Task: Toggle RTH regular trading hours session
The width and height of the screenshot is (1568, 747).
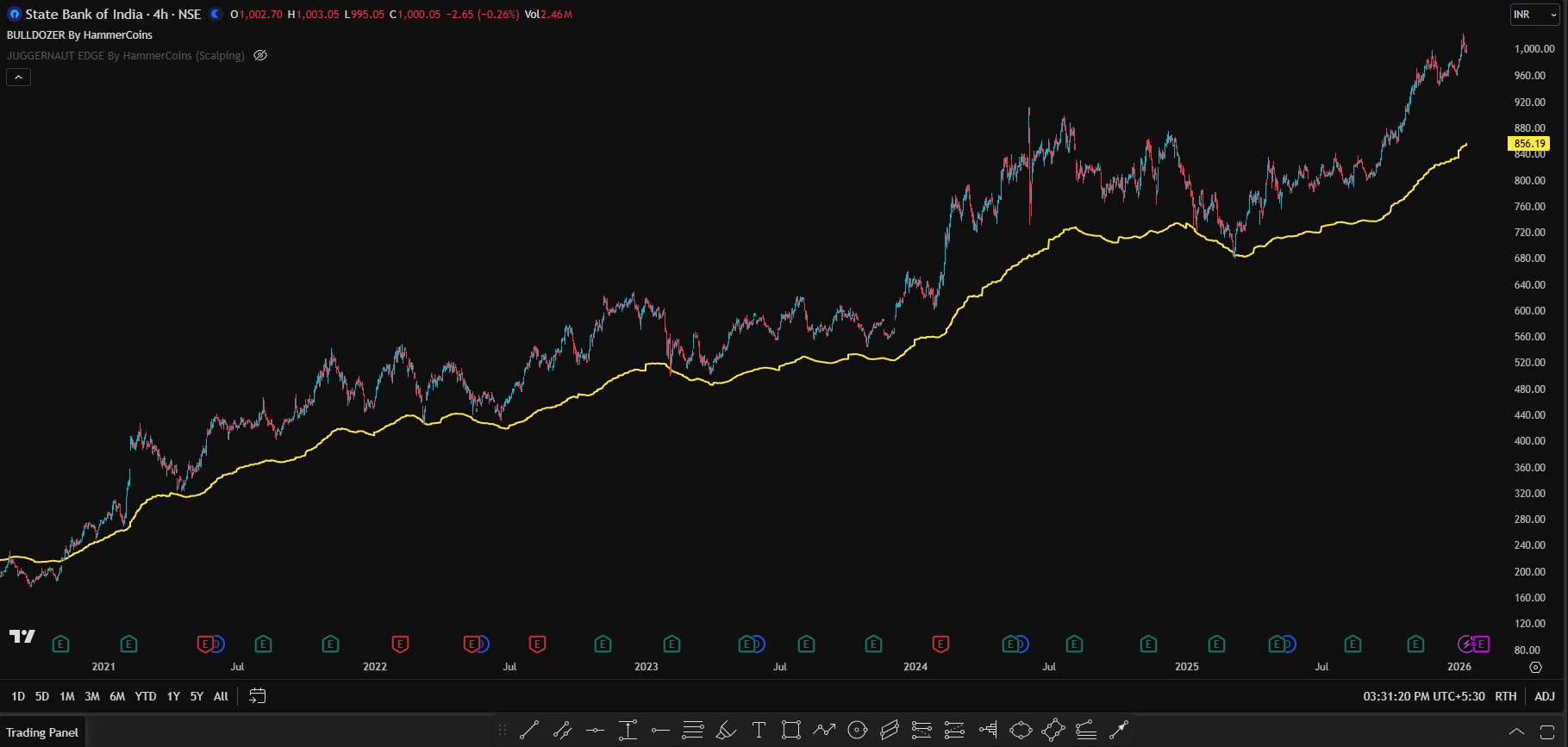Action: 1505,696
